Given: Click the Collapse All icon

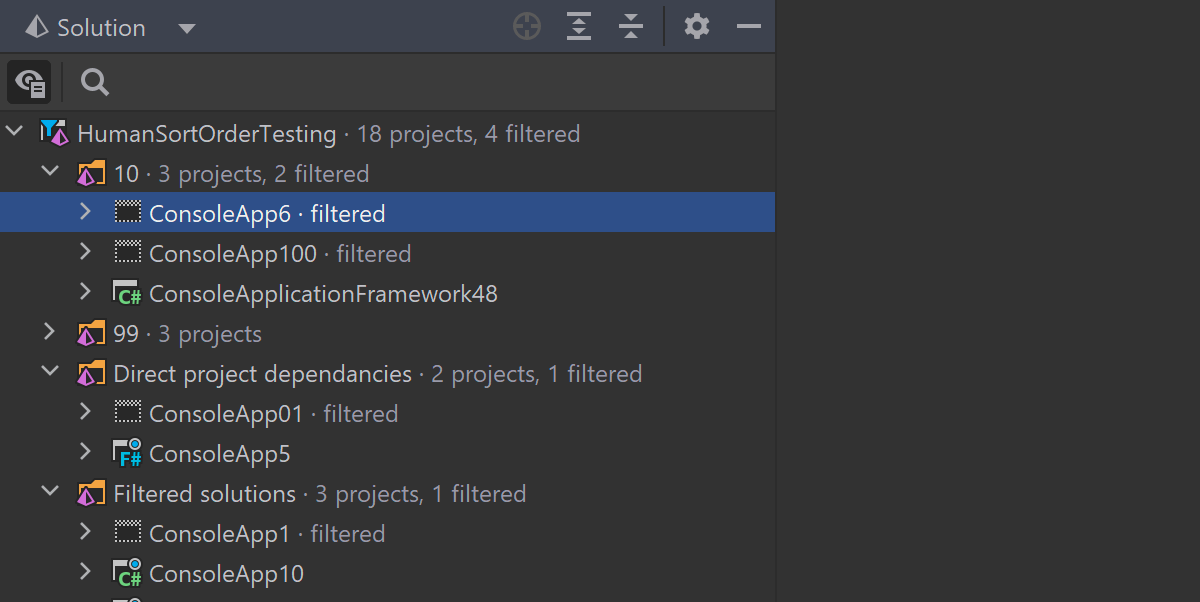Looking at the screenshot, I should click(630, 27).
